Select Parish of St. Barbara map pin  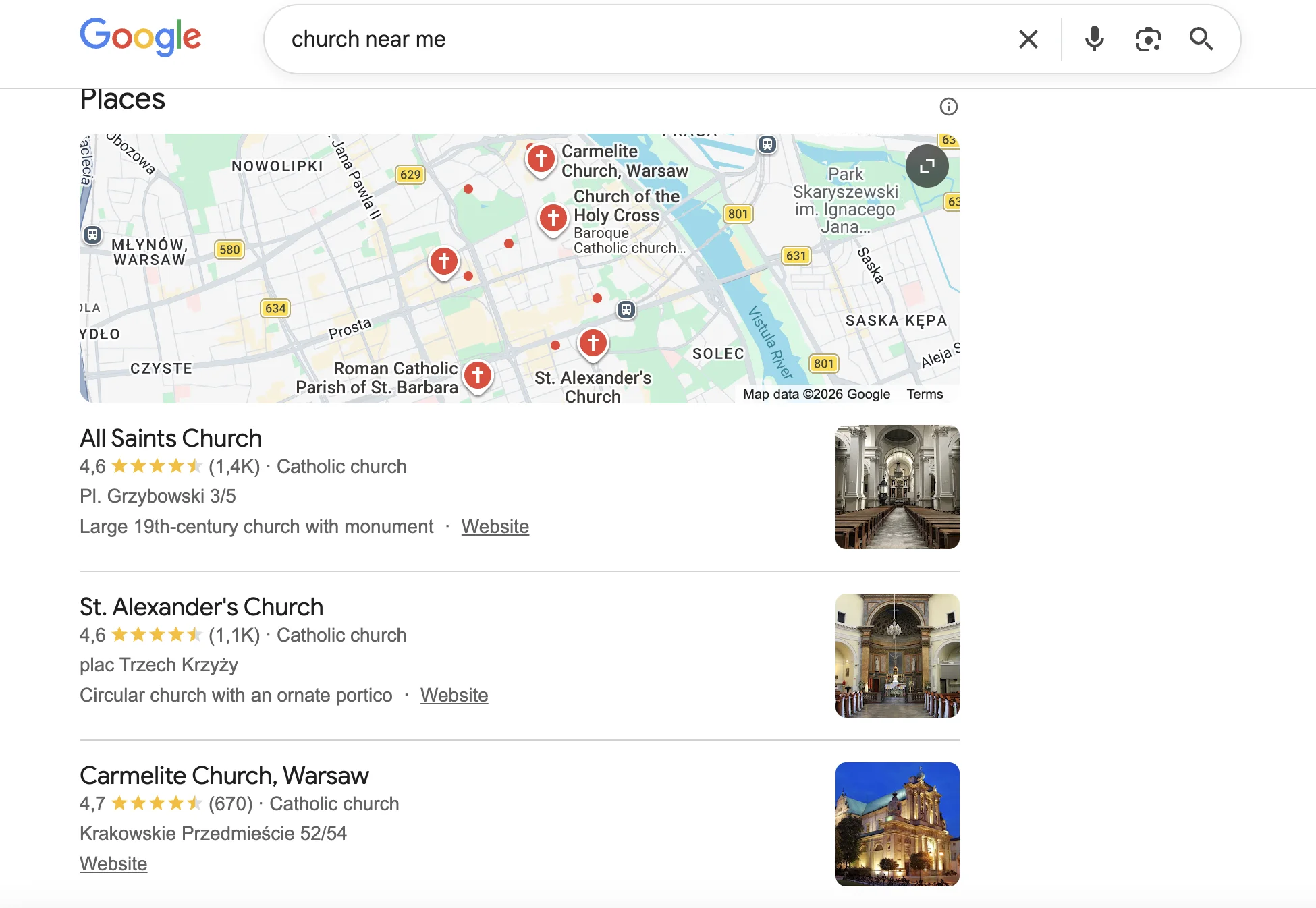(478, 376)
